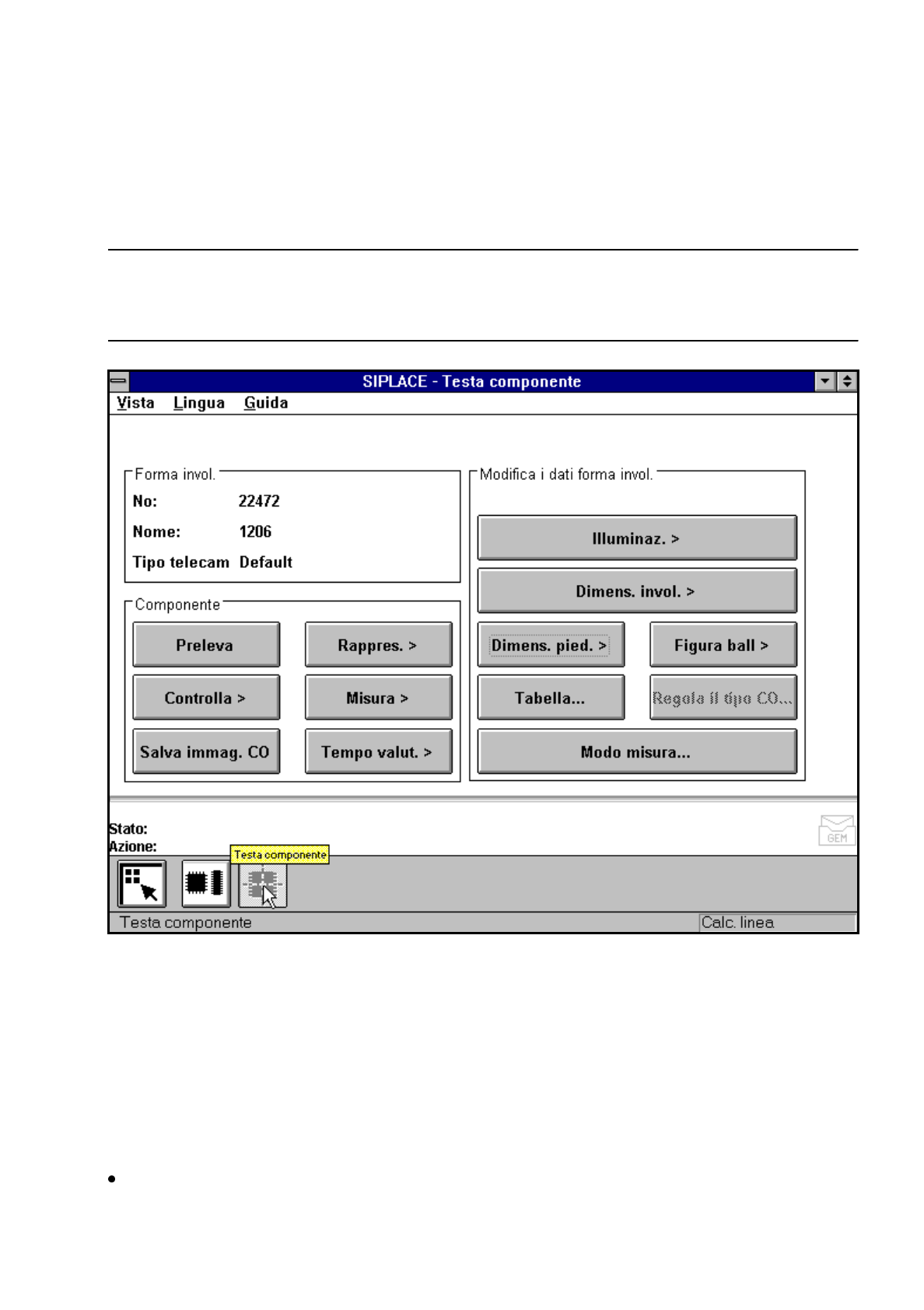The height and width of the screenshot is (1310, 924).
Task: Click the minimize arrow in title bar
Action: coord(825,381)
